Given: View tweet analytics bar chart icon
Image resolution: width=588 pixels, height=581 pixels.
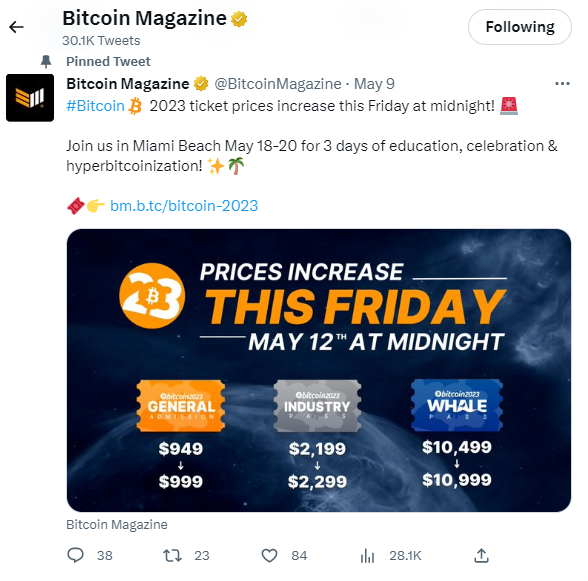Looking at the screenshot, I should point(368,555).
